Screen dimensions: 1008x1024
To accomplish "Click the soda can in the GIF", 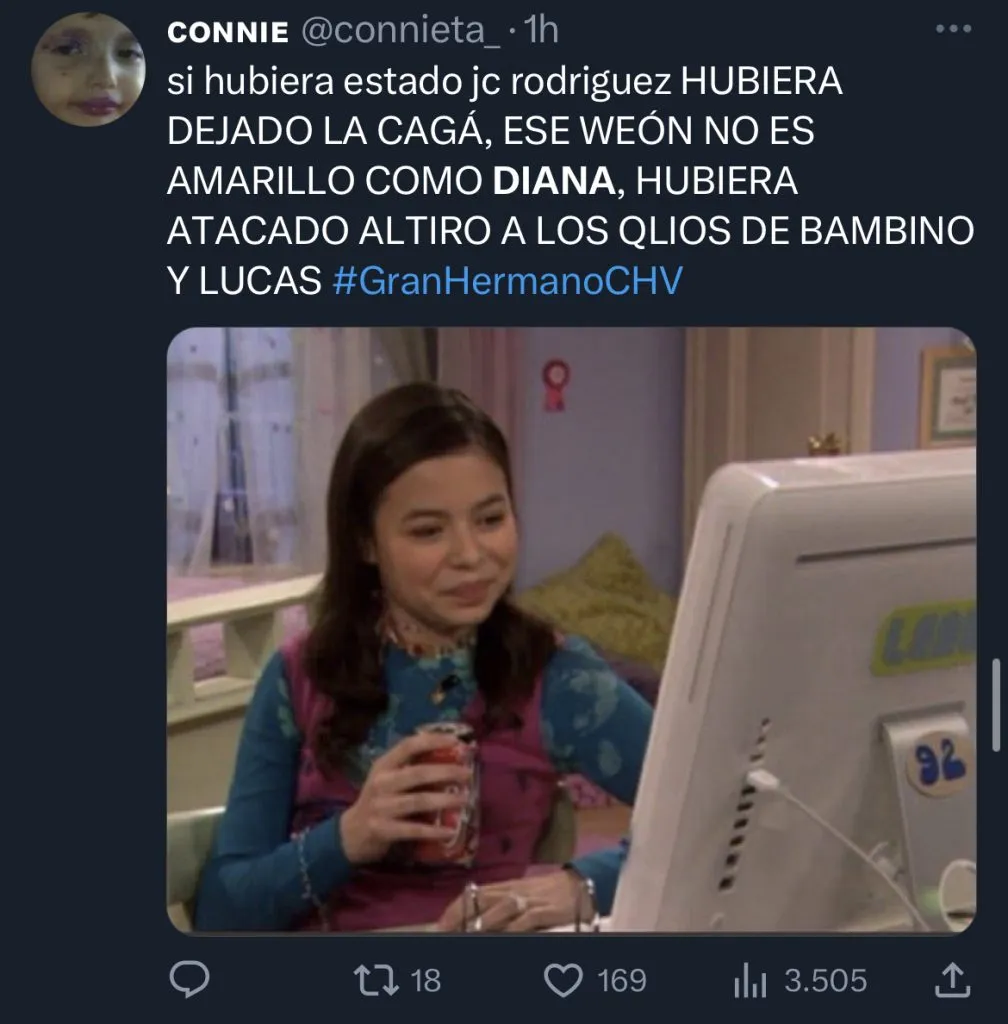I will click(450, 792).
